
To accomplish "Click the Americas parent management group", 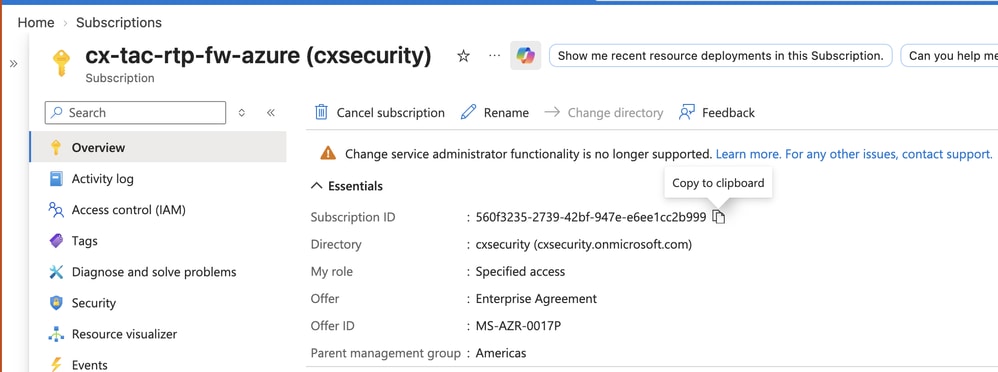I will (501, 353).
